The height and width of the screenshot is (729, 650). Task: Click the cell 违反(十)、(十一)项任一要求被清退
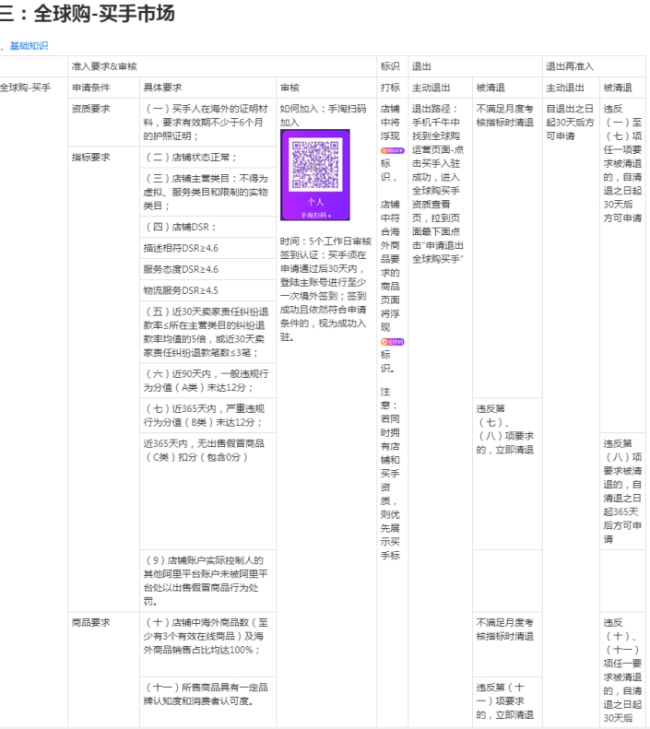623,670
